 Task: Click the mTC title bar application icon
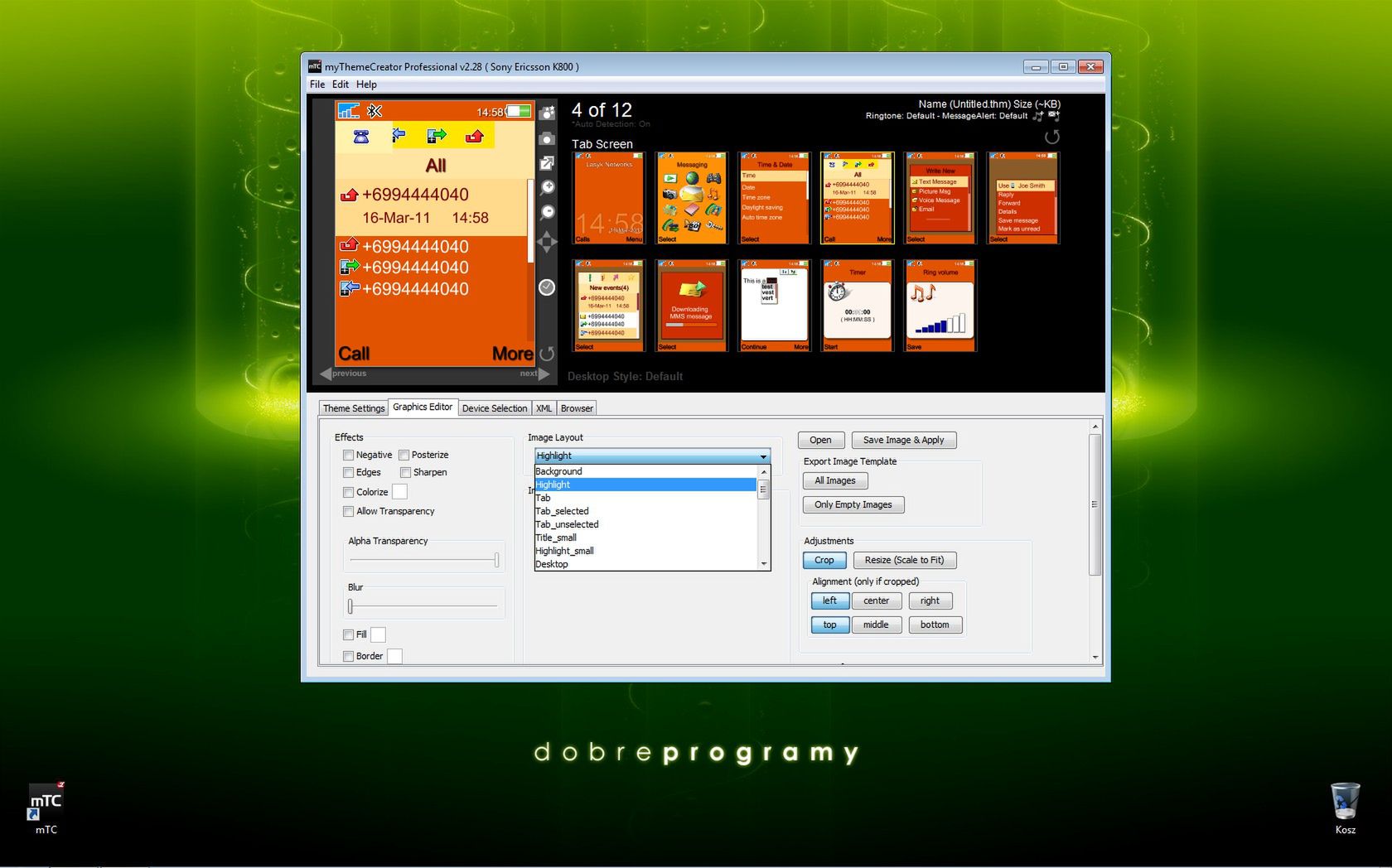[x=315, y=66]
